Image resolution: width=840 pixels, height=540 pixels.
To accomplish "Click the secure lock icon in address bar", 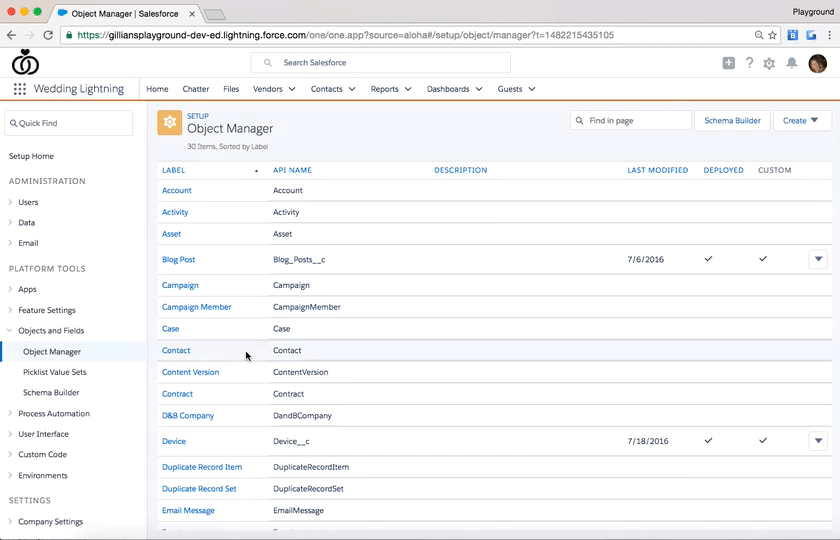I will coord(69,35).
